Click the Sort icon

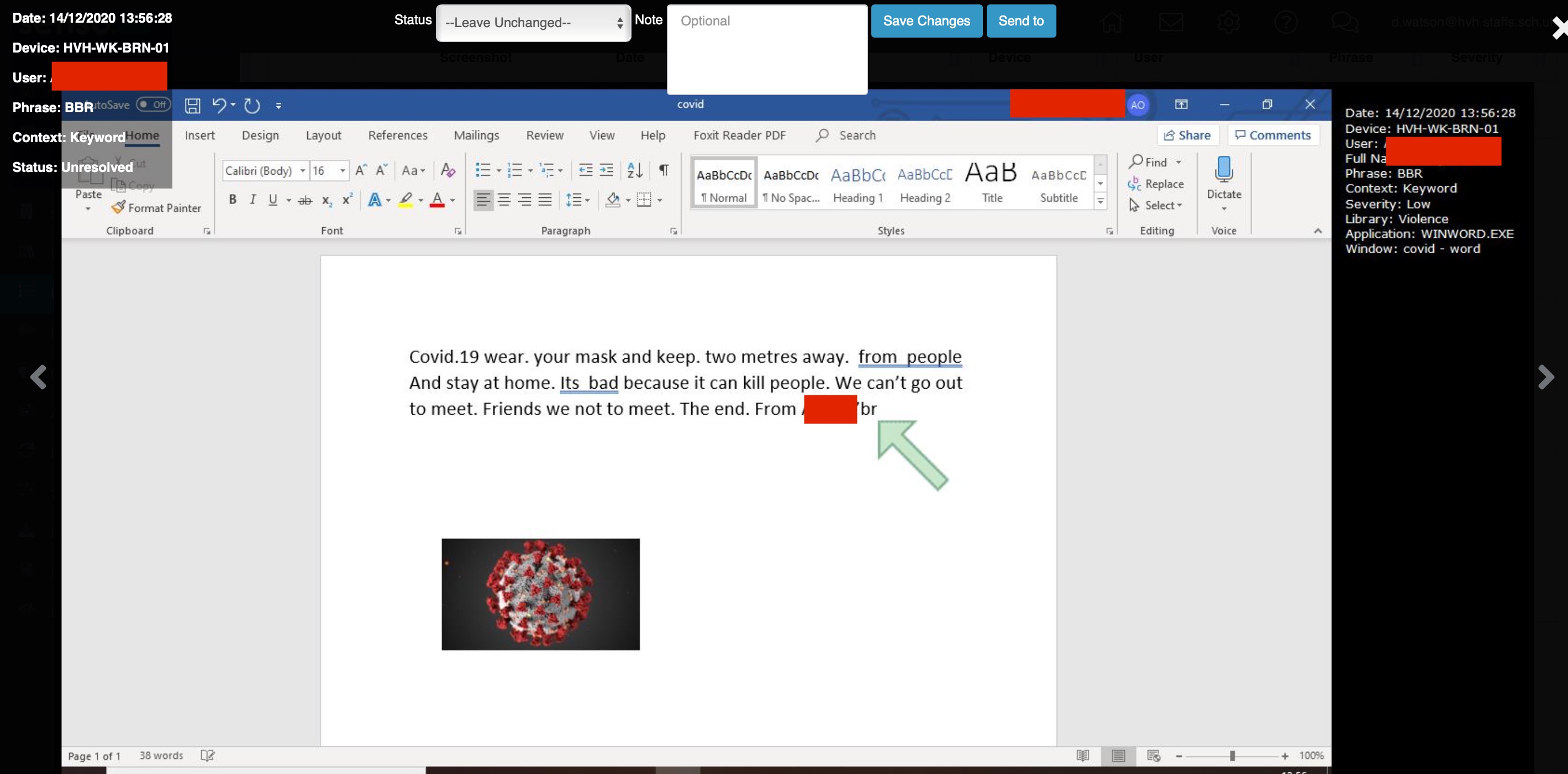click(635, 170)
